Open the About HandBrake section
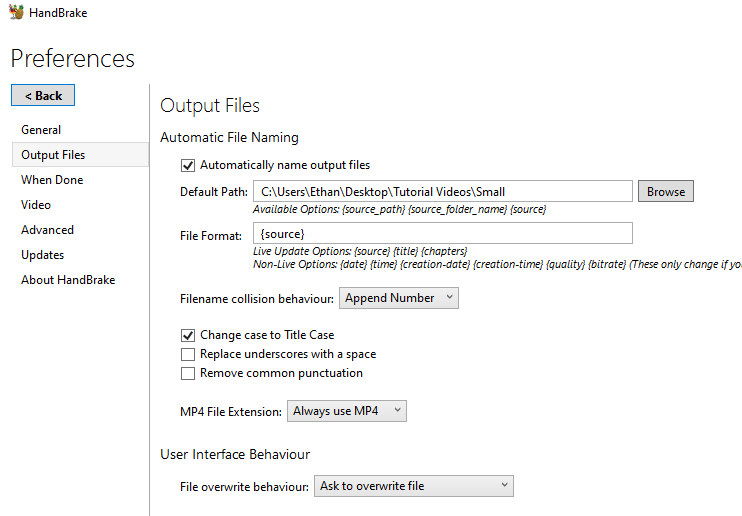This screenshot has height=516, width=742. click(68, 280)
